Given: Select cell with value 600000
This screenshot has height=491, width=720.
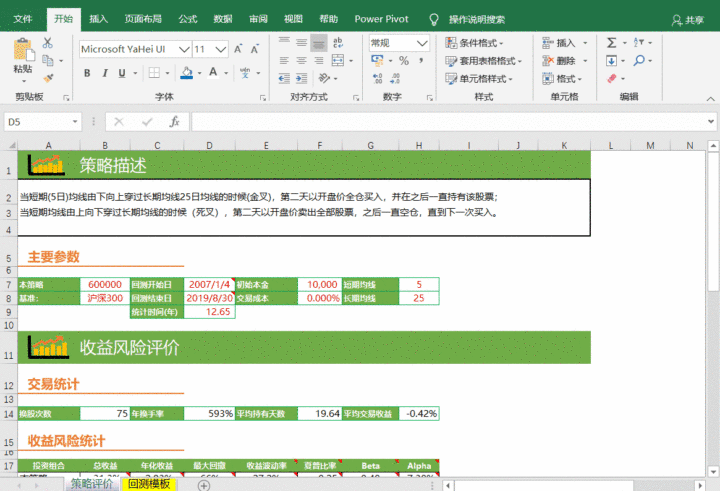Looking at the screenshot, I should (x=105, y=284).
